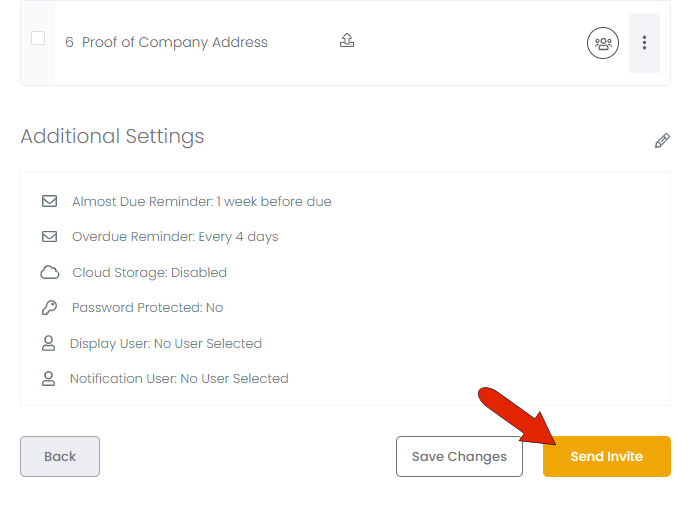Click the "Cloud Storage: Disabled" setting text

tap(149, 273)
